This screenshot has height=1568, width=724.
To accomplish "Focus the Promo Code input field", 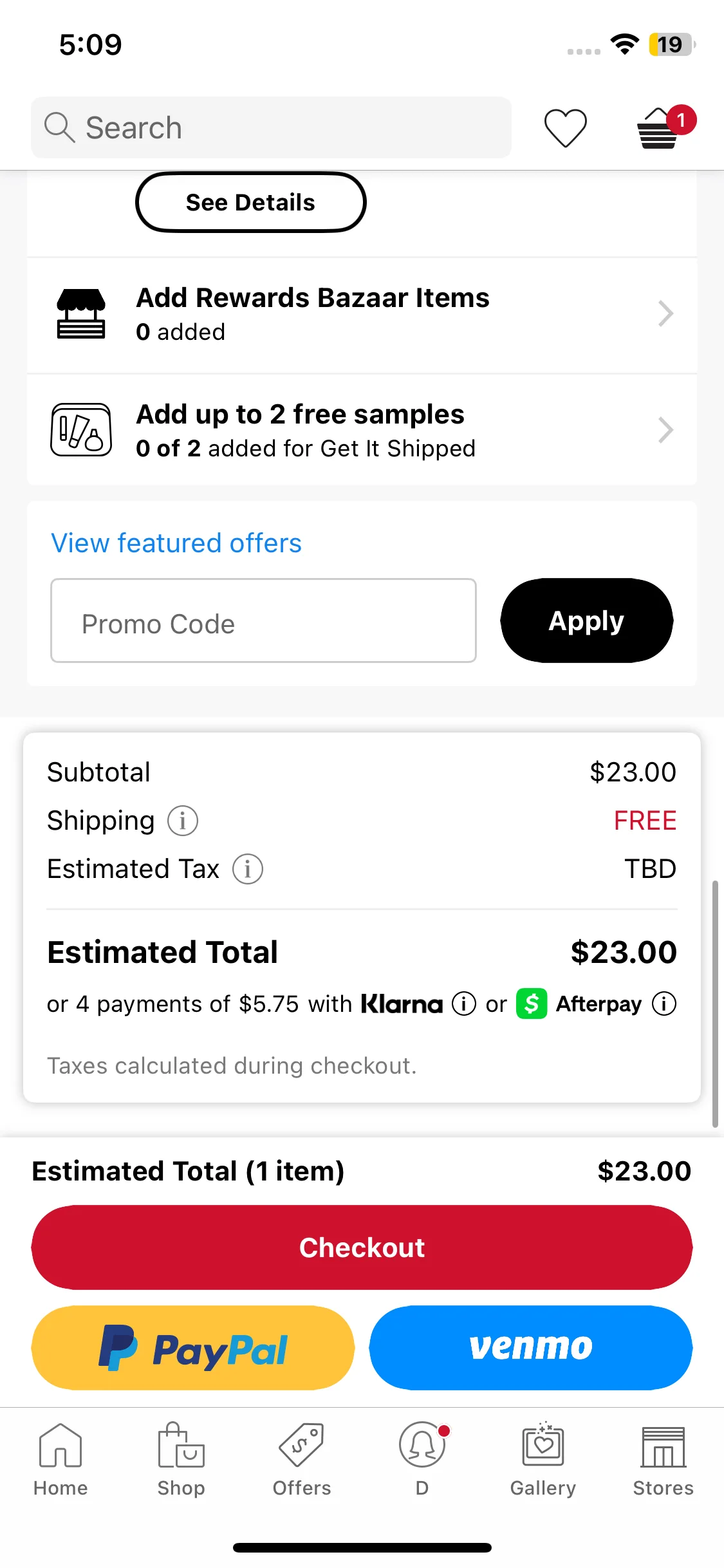I will click(263, 621).
